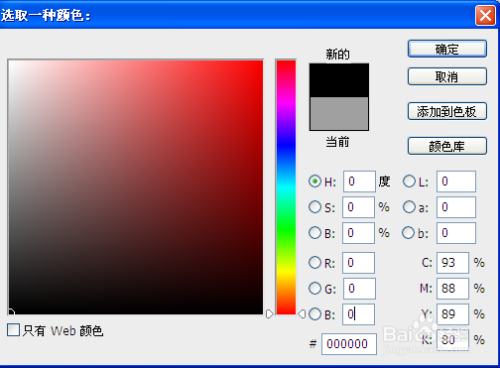This screenshot has height=368, width=500.
Task: Click the C cyan percent field
Action: [453, 263]
